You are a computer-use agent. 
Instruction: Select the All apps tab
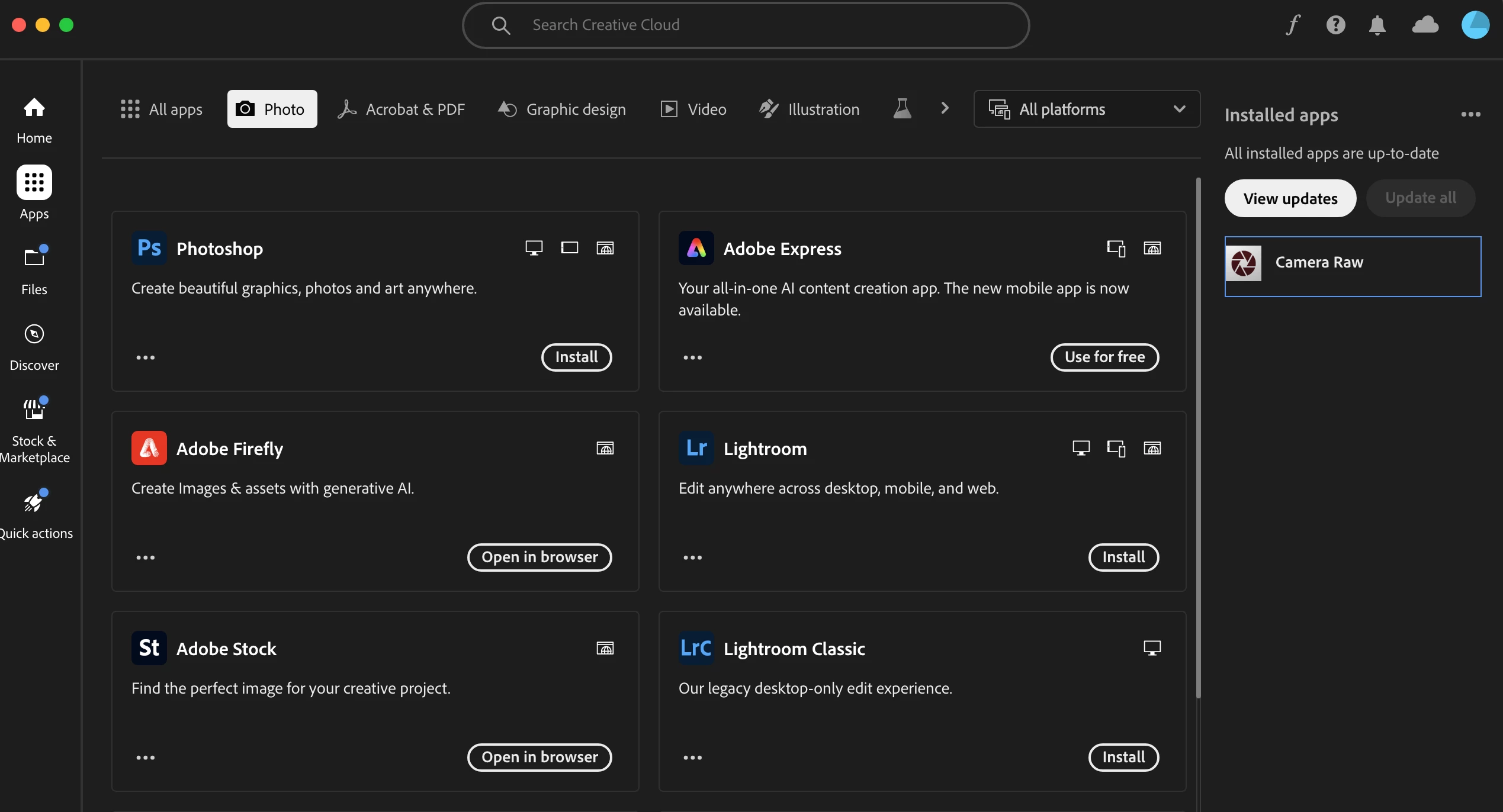pos(161,109)
